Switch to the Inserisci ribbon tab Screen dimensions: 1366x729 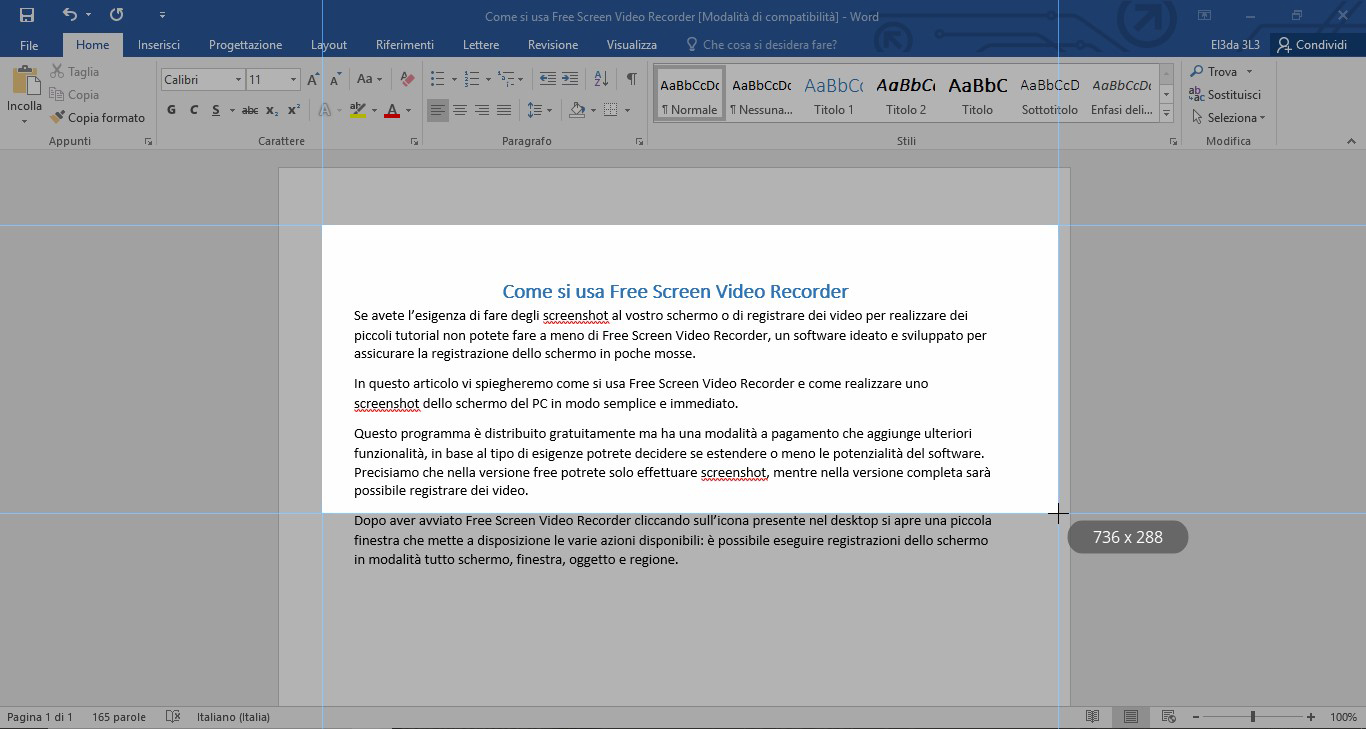[159, 45]
